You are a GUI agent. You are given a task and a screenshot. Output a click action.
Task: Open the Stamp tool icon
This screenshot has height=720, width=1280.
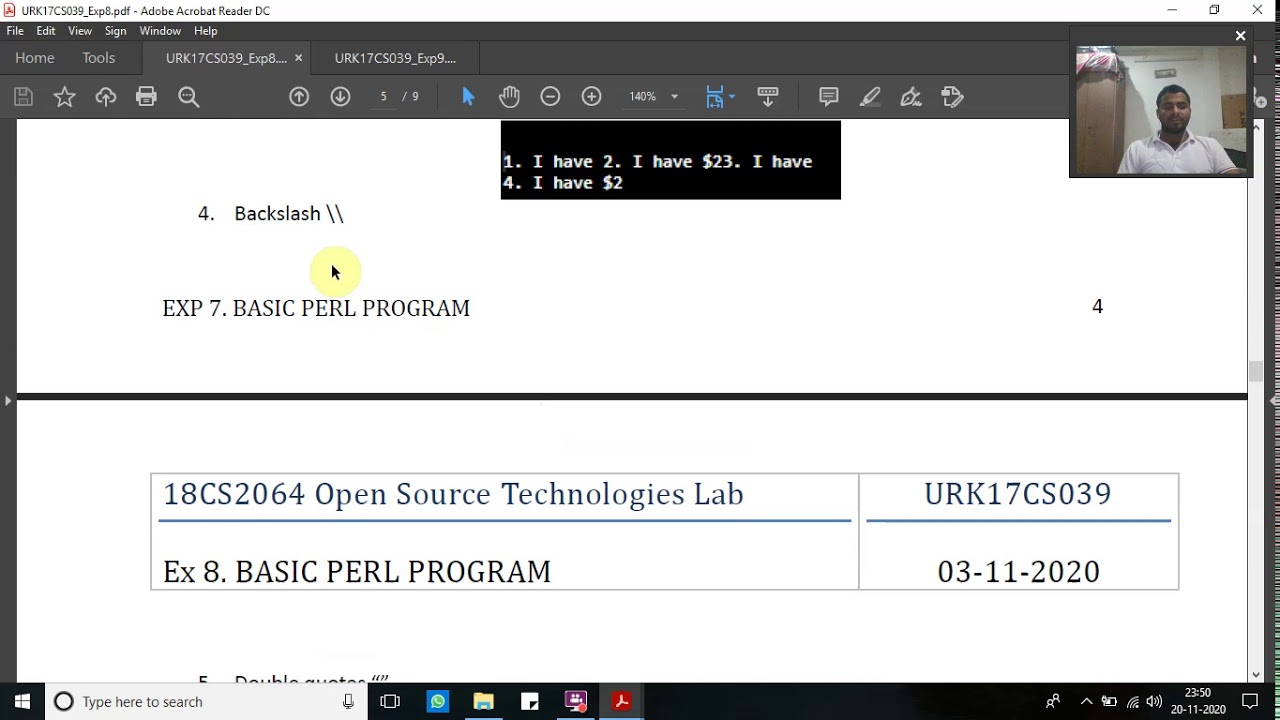[x=953, y=97]
